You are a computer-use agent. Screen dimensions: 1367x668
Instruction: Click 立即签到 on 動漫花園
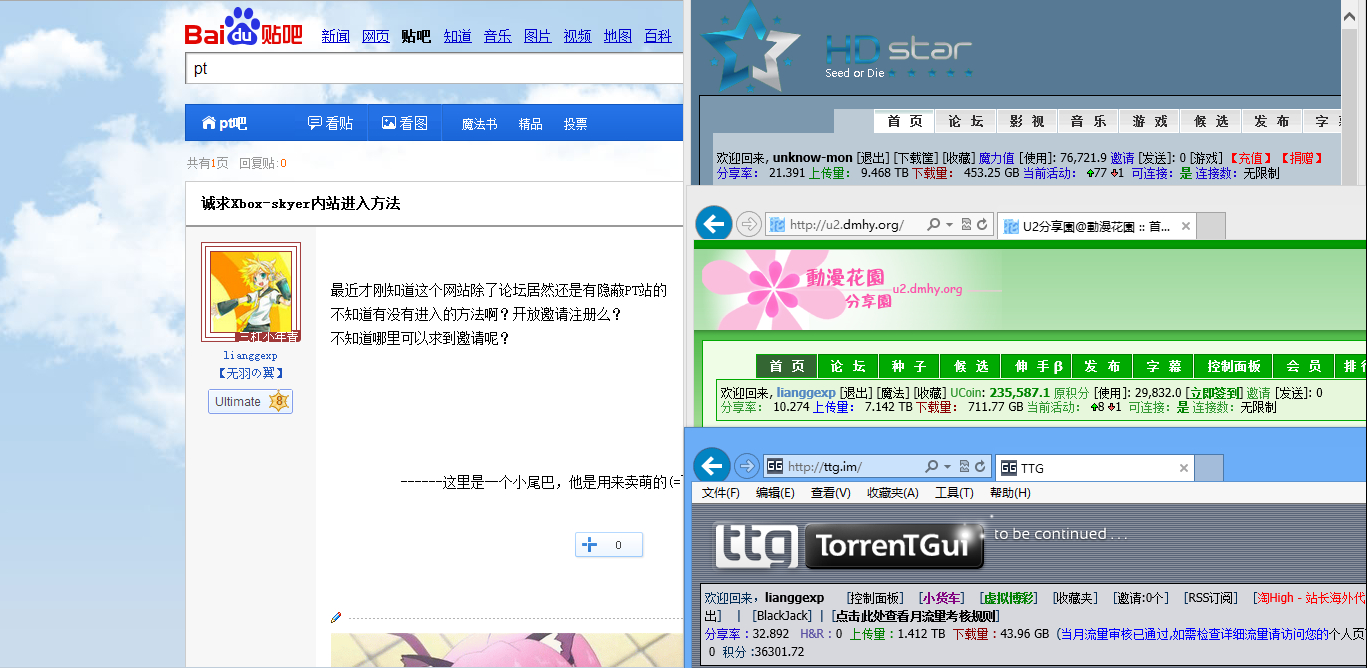click(x=1214, y=393)
